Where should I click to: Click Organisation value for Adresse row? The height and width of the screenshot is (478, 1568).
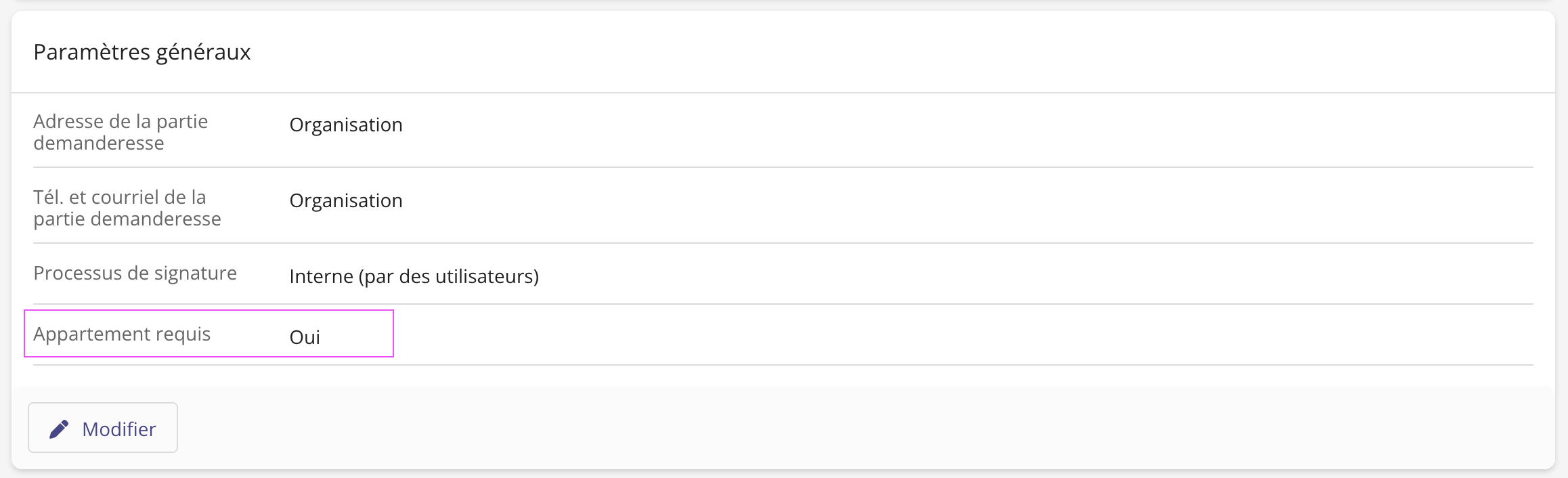tap(346, 125)
